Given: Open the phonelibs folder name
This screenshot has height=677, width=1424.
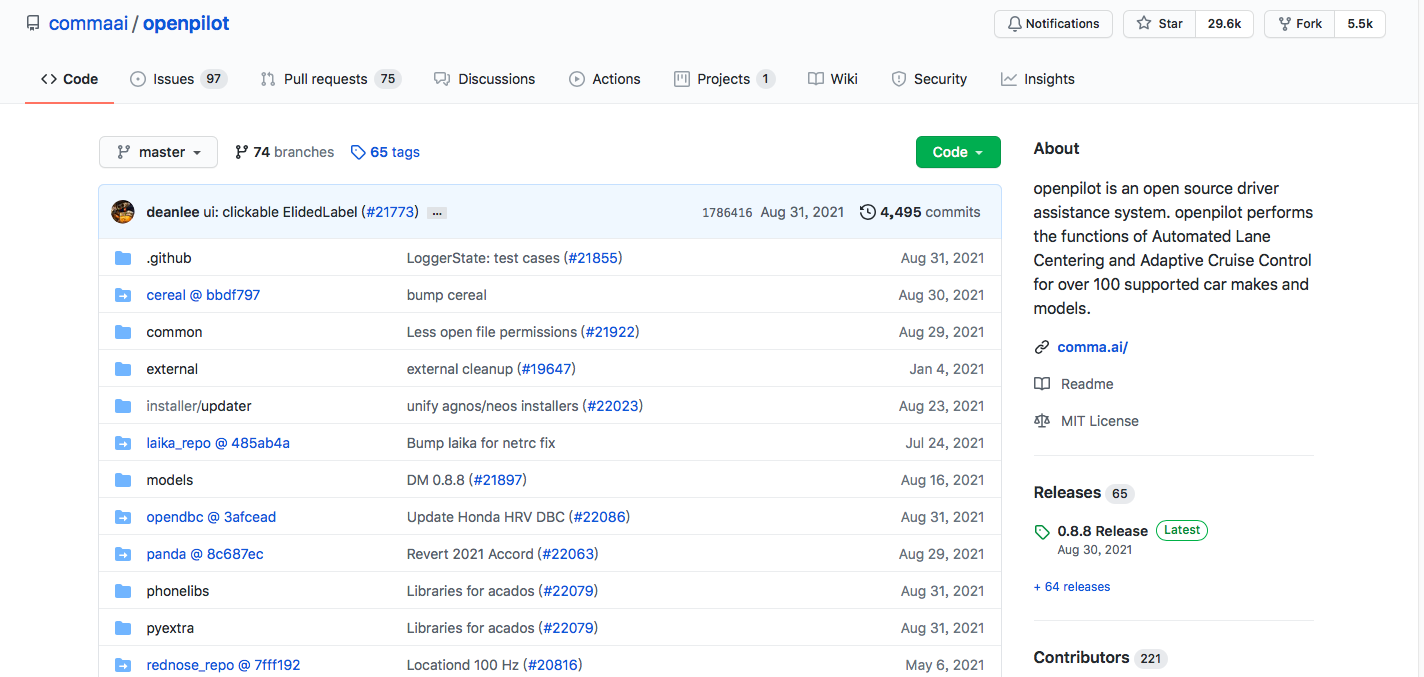Looking at the screenshot, I should 178,591.
